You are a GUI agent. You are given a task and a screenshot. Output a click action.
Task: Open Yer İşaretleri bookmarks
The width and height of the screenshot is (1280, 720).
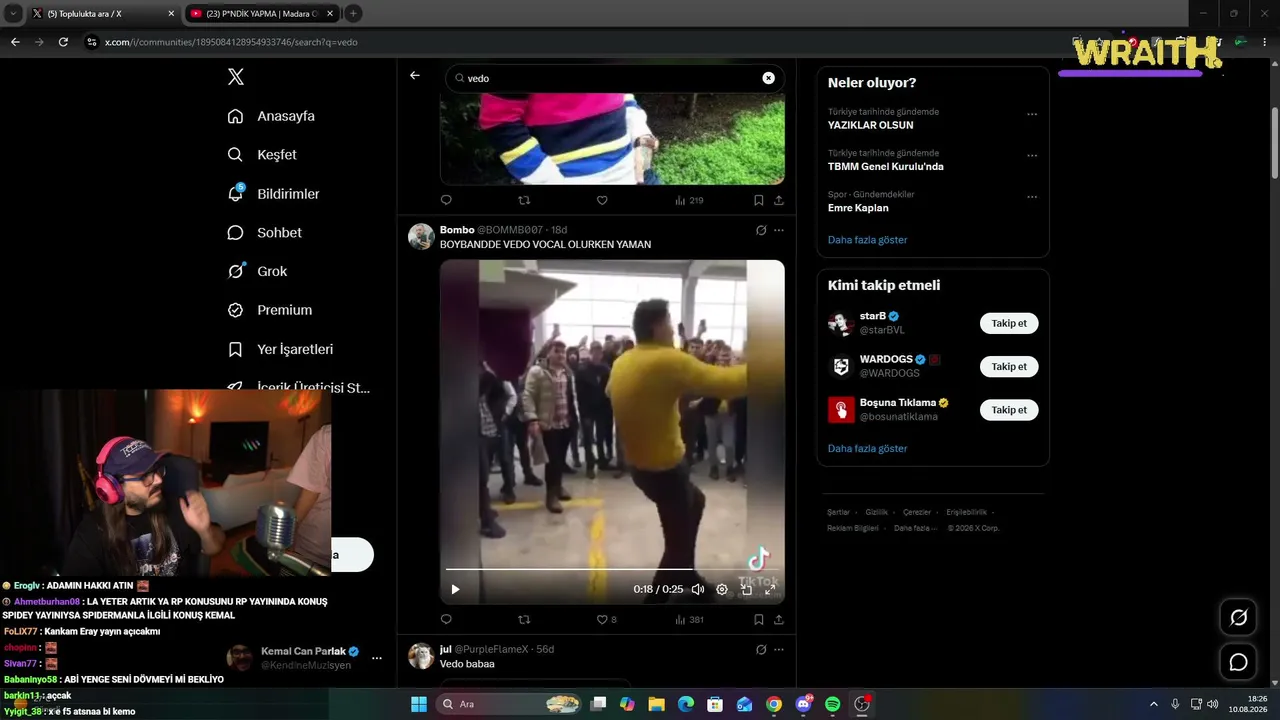click(x=280, y=349)
